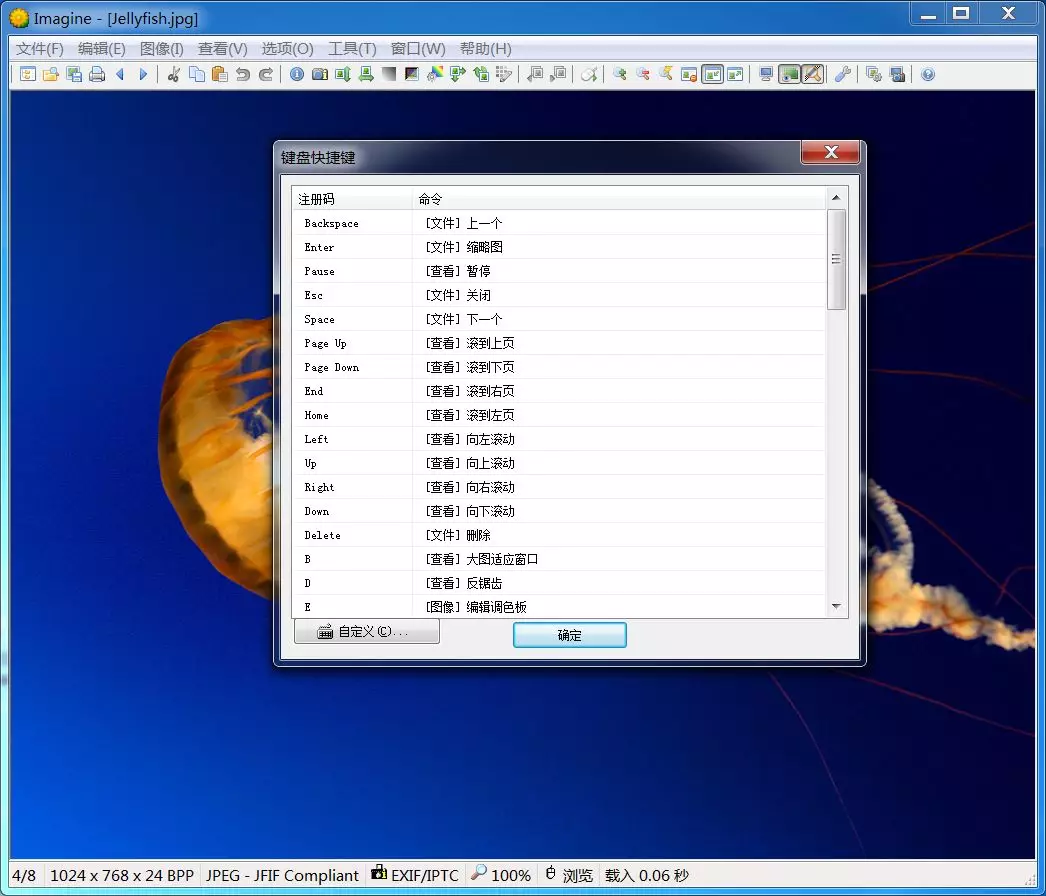Open color adjustment via the rainbow icon
The image size is (1046, 896).
pyautogui.click(x=435, y=74)
